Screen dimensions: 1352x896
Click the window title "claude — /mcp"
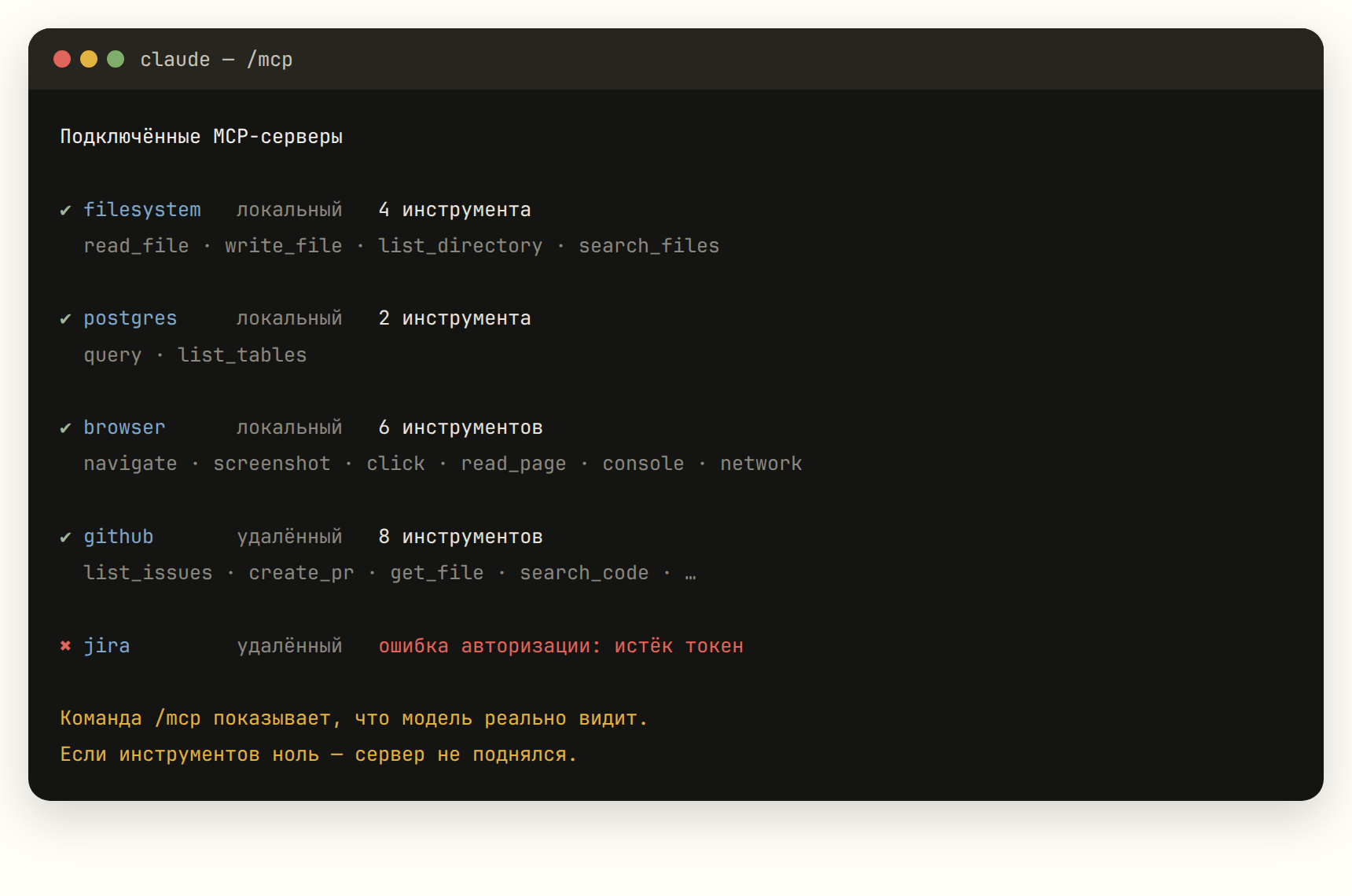pos(216,60)
